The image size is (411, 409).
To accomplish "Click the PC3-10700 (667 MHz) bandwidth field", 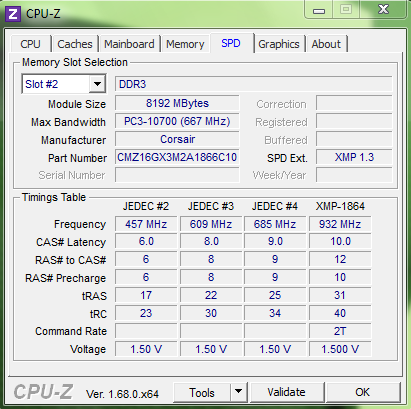I will 177,121.
